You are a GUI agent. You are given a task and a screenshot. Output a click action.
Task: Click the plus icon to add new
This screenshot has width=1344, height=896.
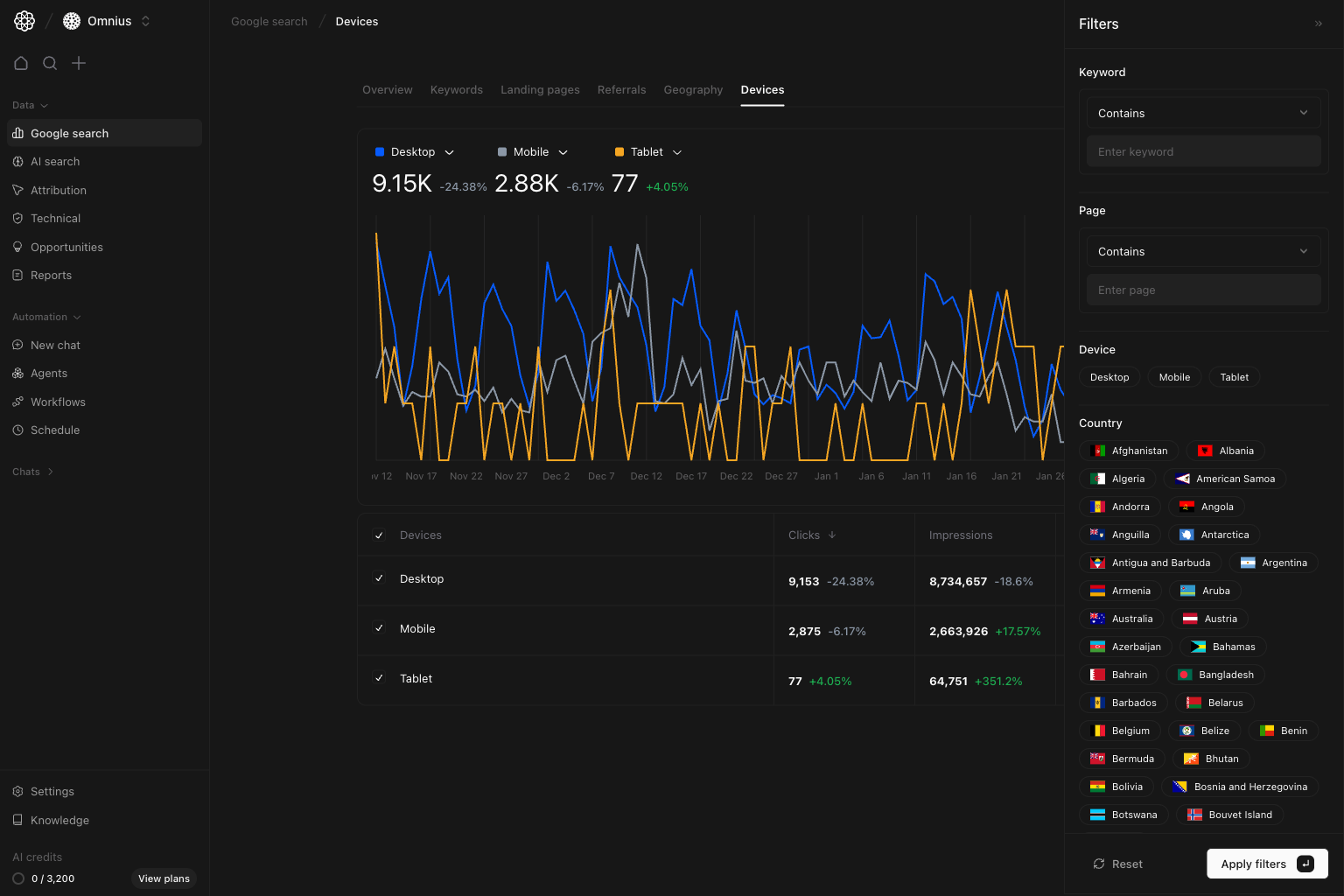(x=79, y=63)
